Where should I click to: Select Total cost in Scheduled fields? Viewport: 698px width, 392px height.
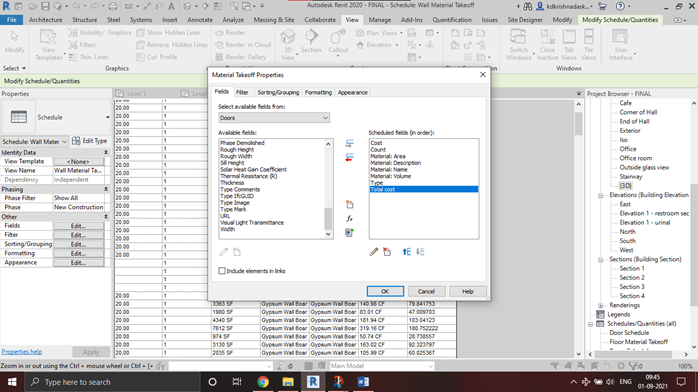[424, 189]
